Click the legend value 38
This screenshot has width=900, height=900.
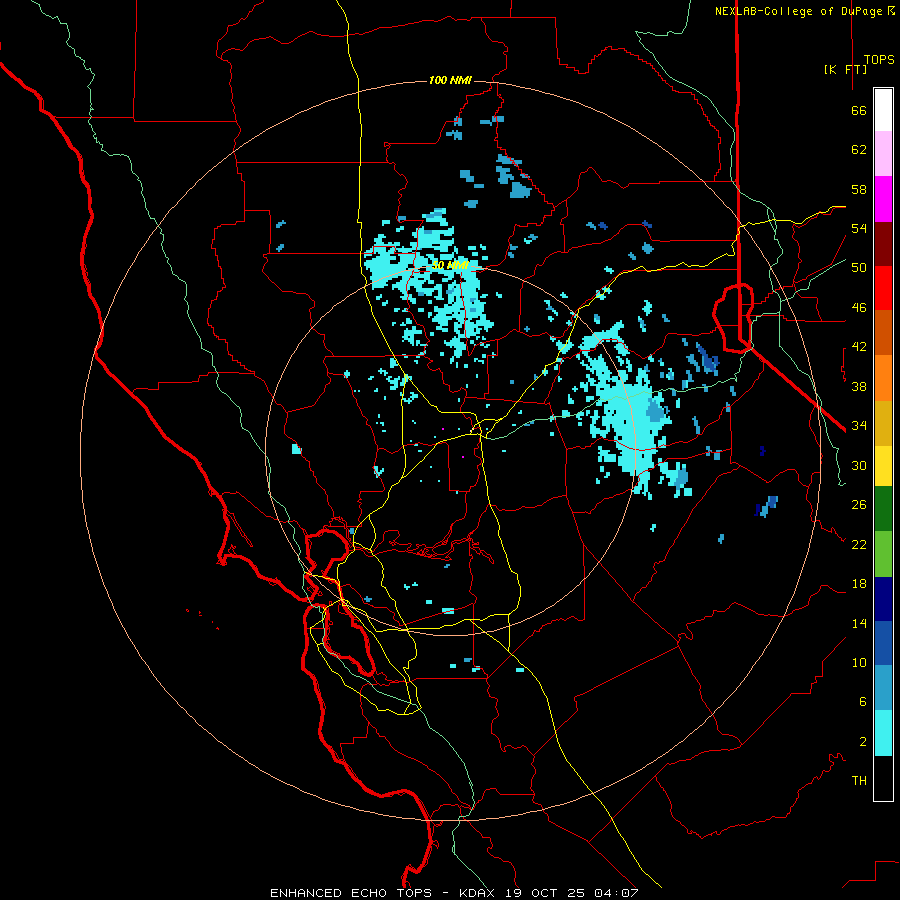(859, 386)
